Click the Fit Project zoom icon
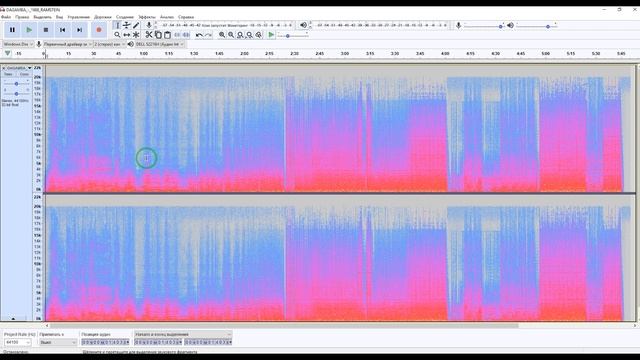 click(249, 35)
